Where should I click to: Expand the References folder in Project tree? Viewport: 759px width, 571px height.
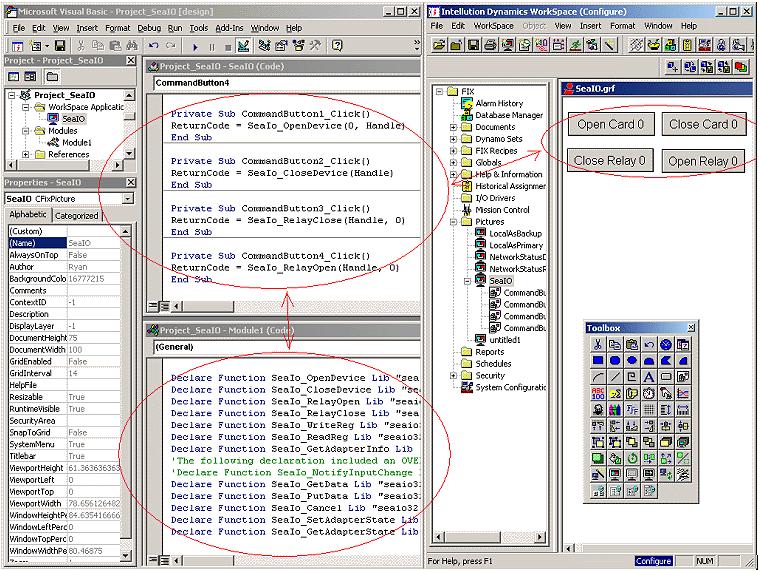[x=26, y=154]
